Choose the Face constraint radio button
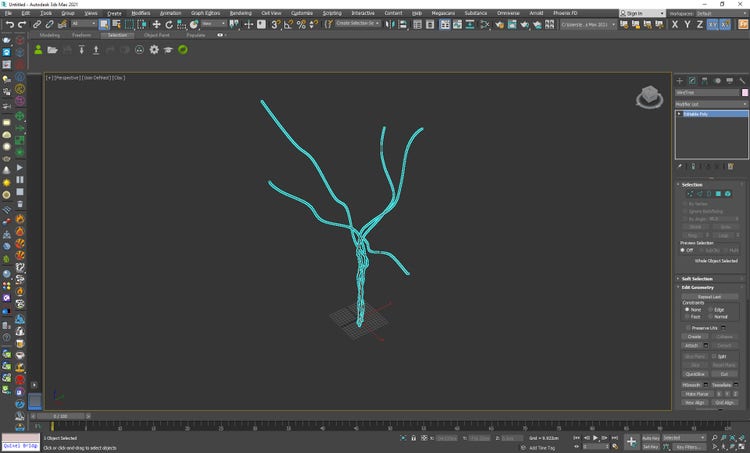750x453 pixels. pos(686,316)
